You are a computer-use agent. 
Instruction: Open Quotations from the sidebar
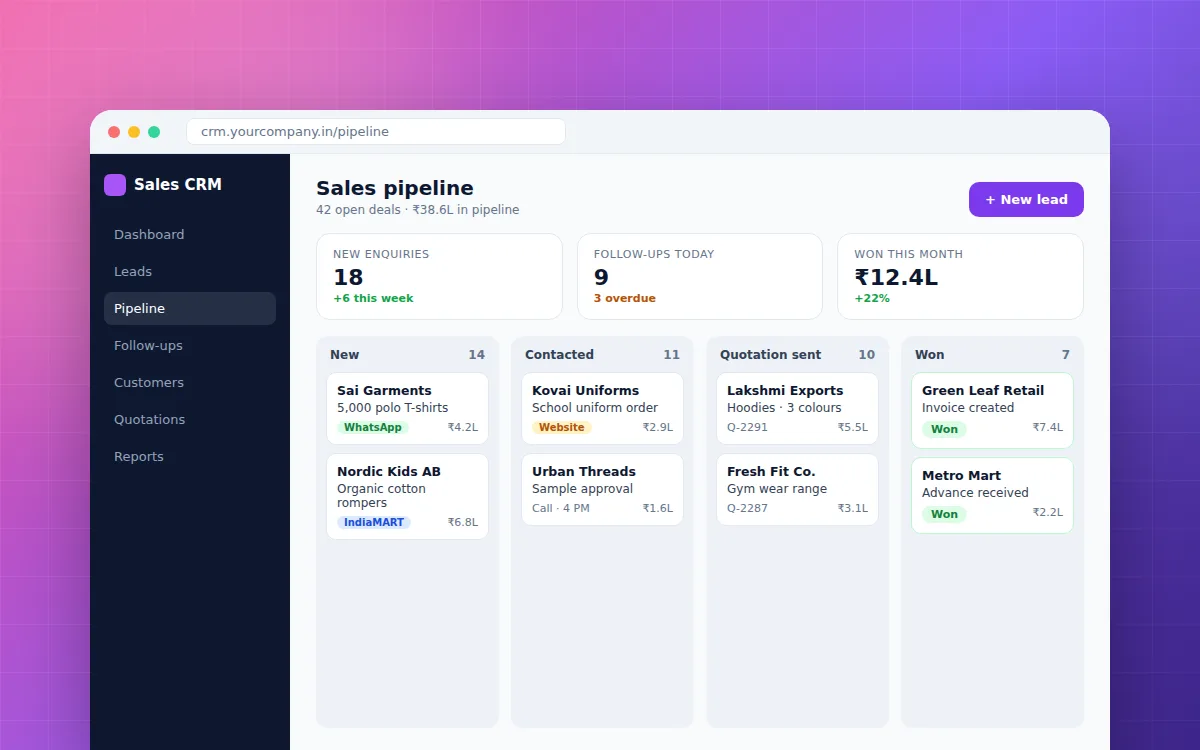[190, 419]
